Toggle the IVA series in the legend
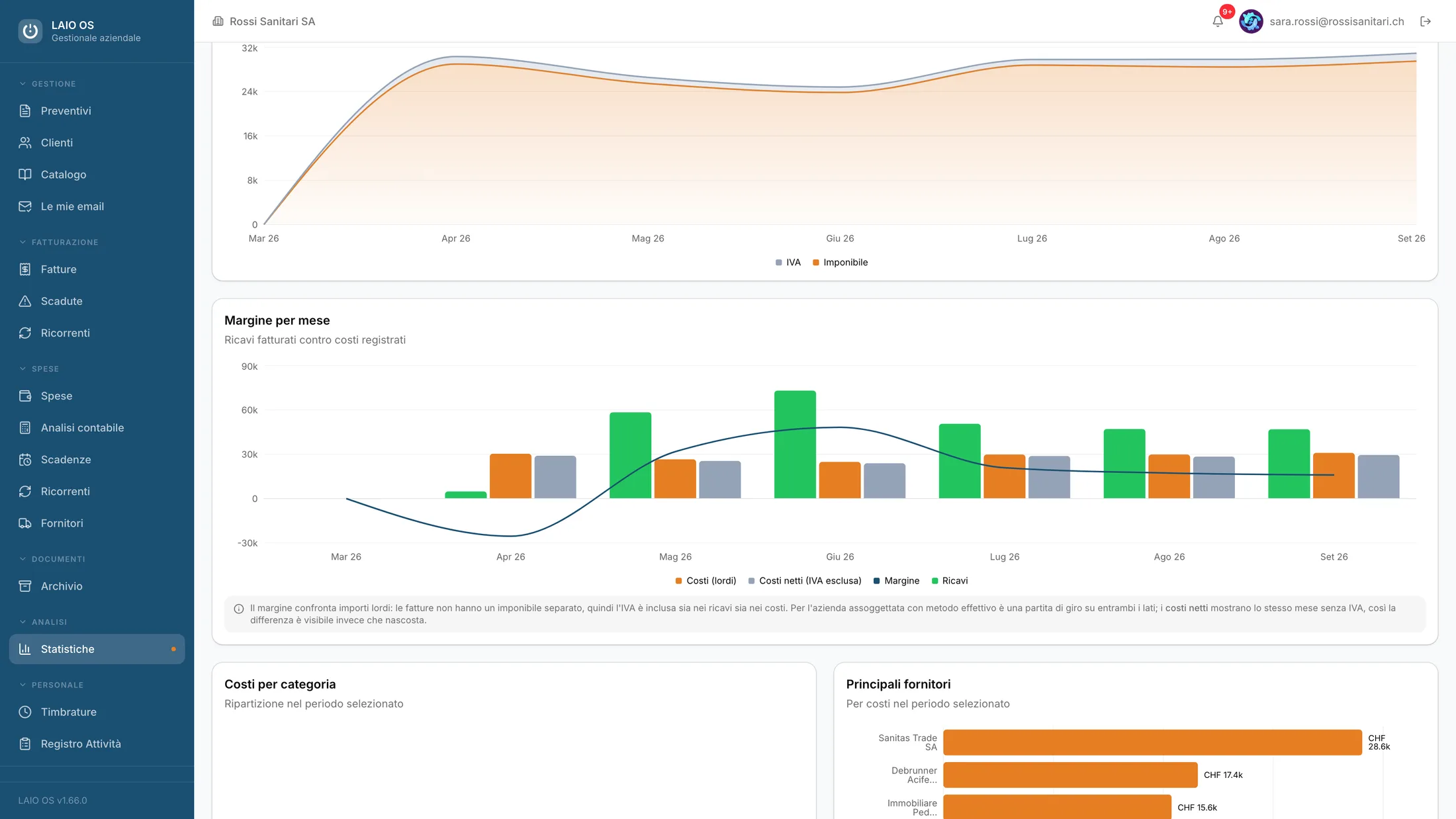Image resolution: width=1456 pixels, height=819 pixels. (x=788, y=262)
